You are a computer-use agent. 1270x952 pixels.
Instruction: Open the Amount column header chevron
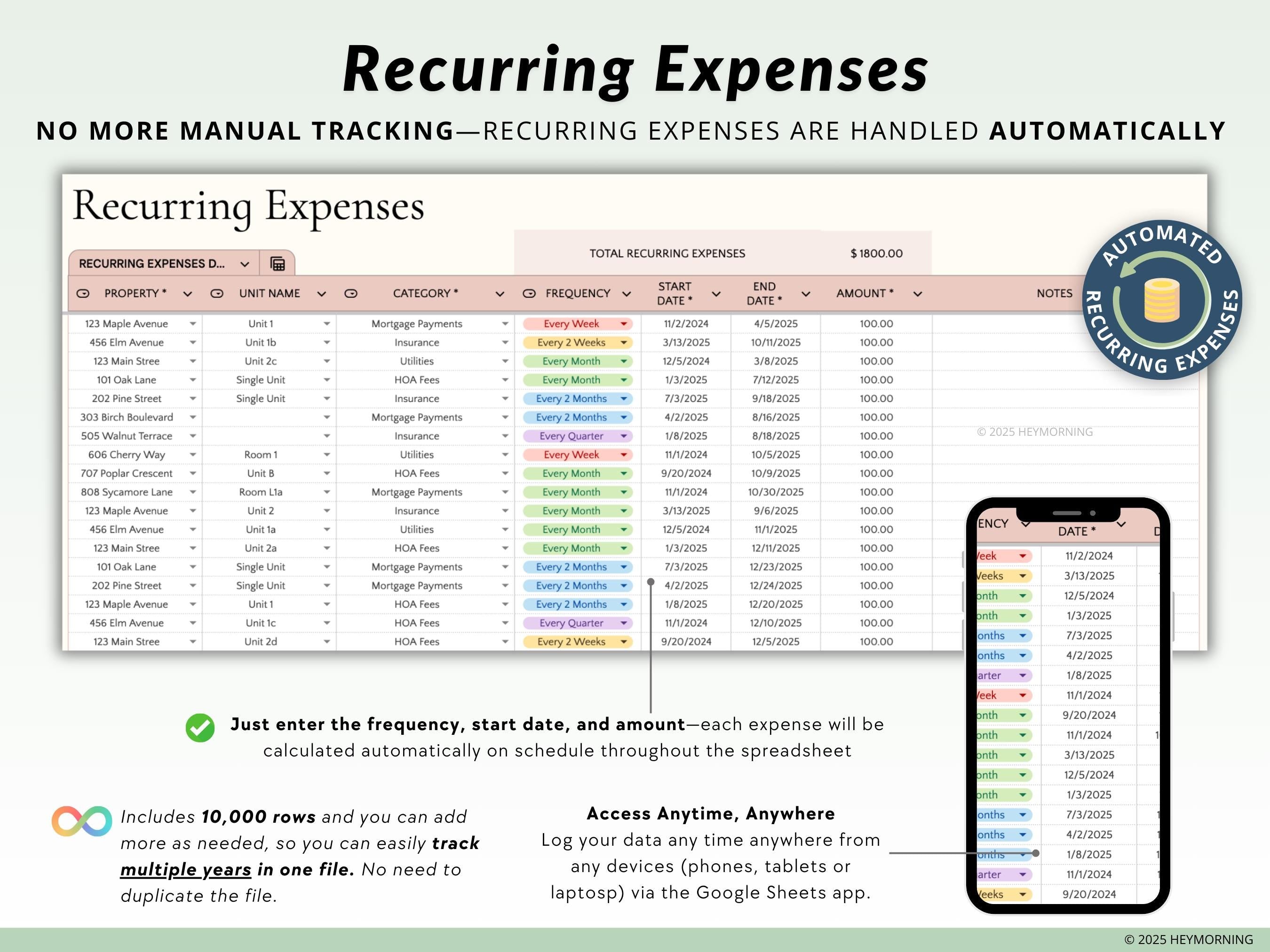[918, 294]
